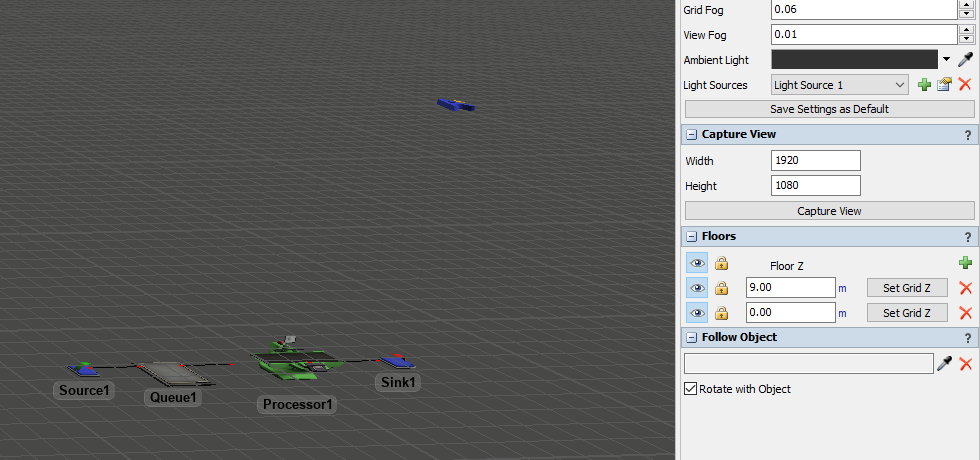This screenshot has height=460, width=980.
Task: Select the Queue1 object in 3D view
Action: coord(175,373)
